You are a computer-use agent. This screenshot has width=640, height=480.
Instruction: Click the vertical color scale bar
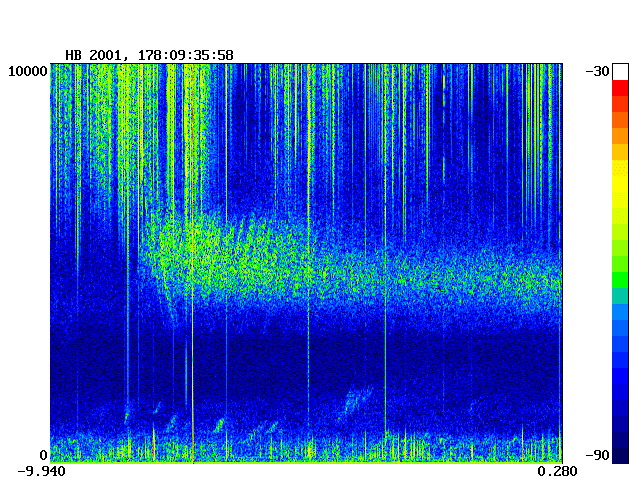(x=621, y=260)
